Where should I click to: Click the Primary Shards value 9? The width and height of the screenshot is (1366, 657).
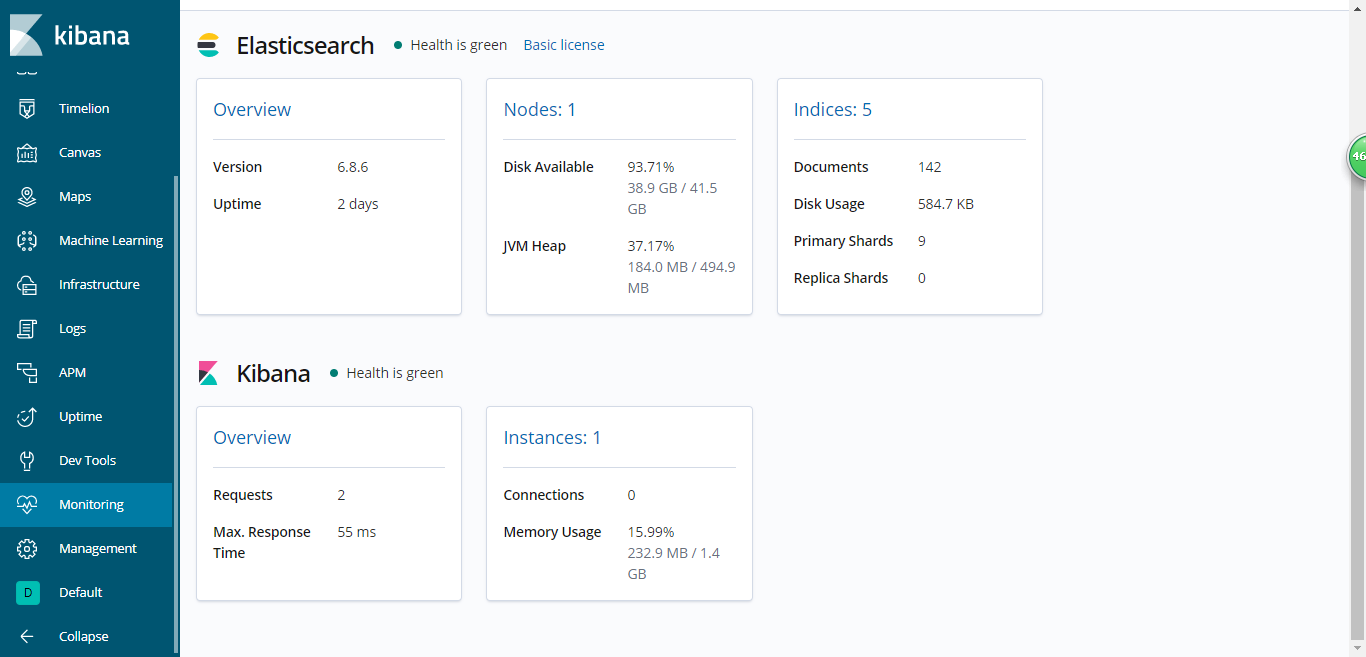(x=922, y=241)
